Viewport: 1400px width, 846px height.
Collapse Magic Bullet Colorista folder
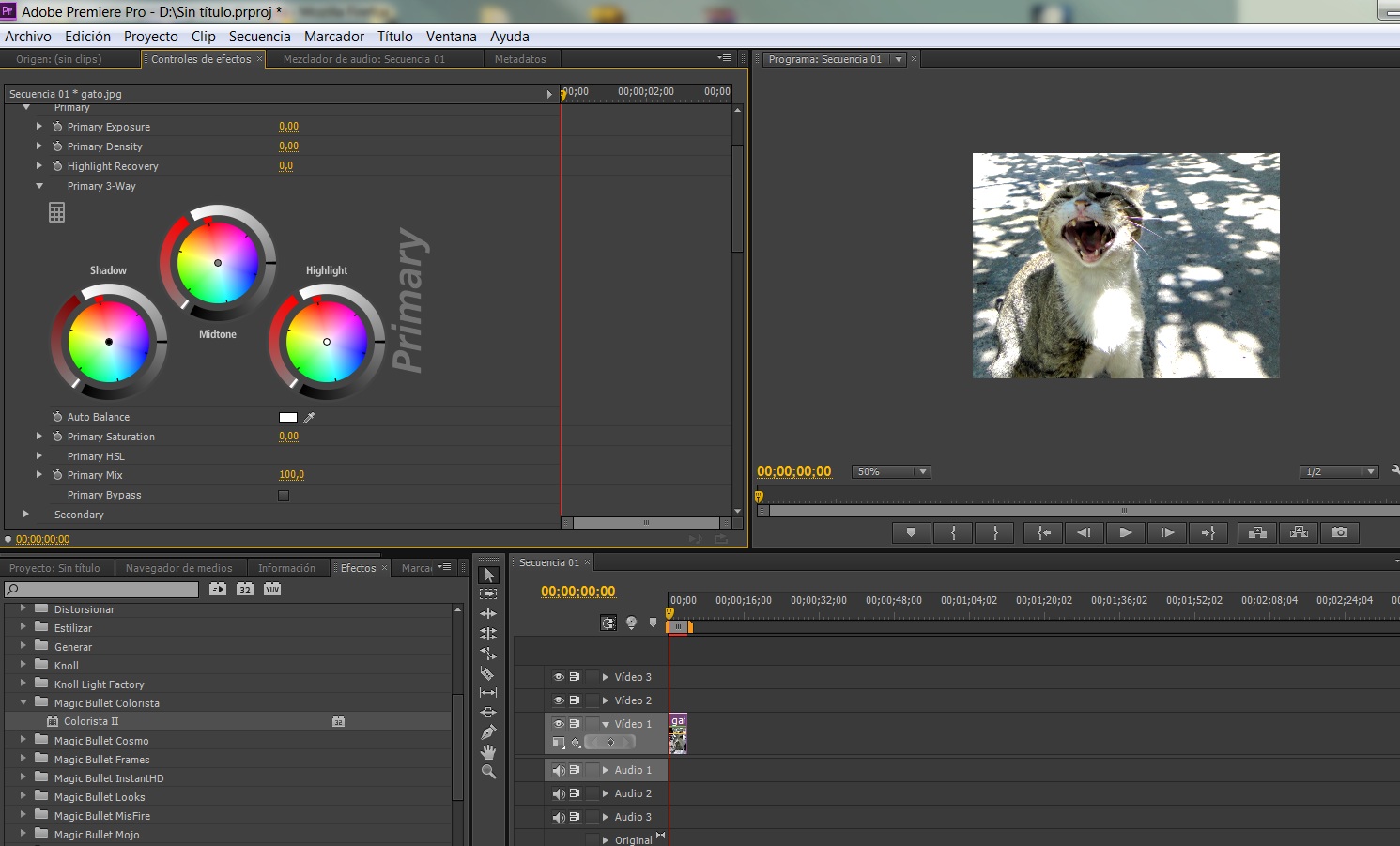[23, 702]
